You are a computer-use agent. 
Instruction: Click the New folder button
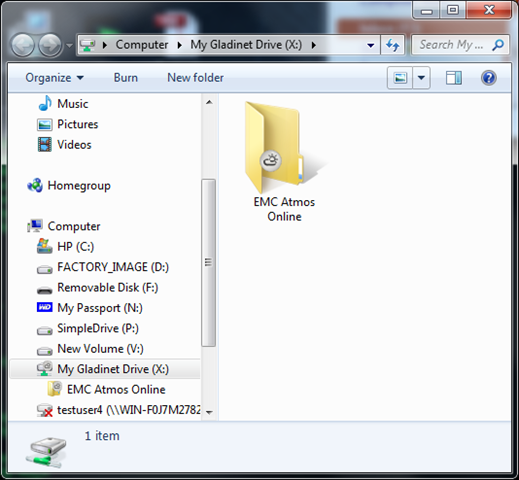pos(195,78)
